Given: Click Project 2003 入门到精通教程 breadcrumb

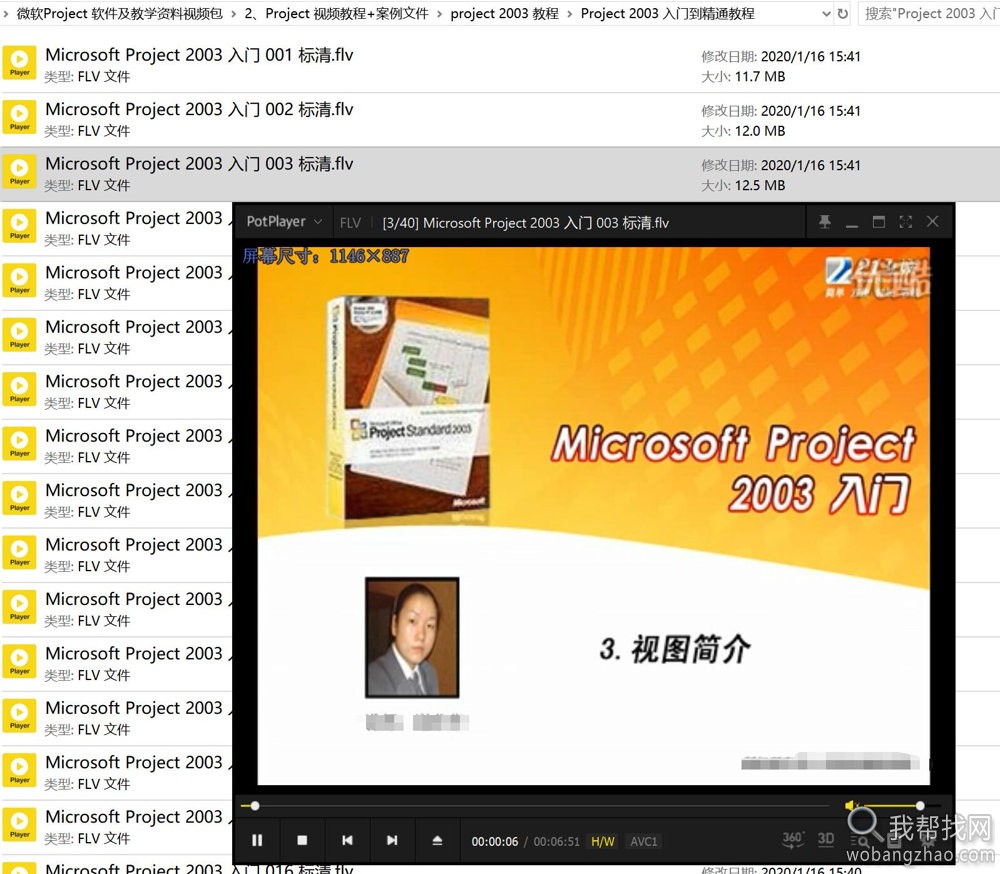Looking at the screenshot, I should (668, 13).
